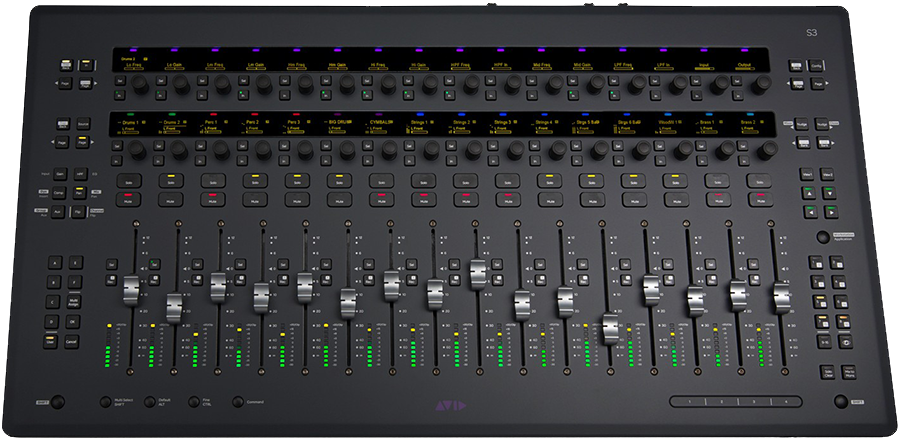The height and width of the screenshot is (443, 900).
Task: Grab the Strgs 5 fader cap
Action: pyautogui.click(x=610, y=329)
